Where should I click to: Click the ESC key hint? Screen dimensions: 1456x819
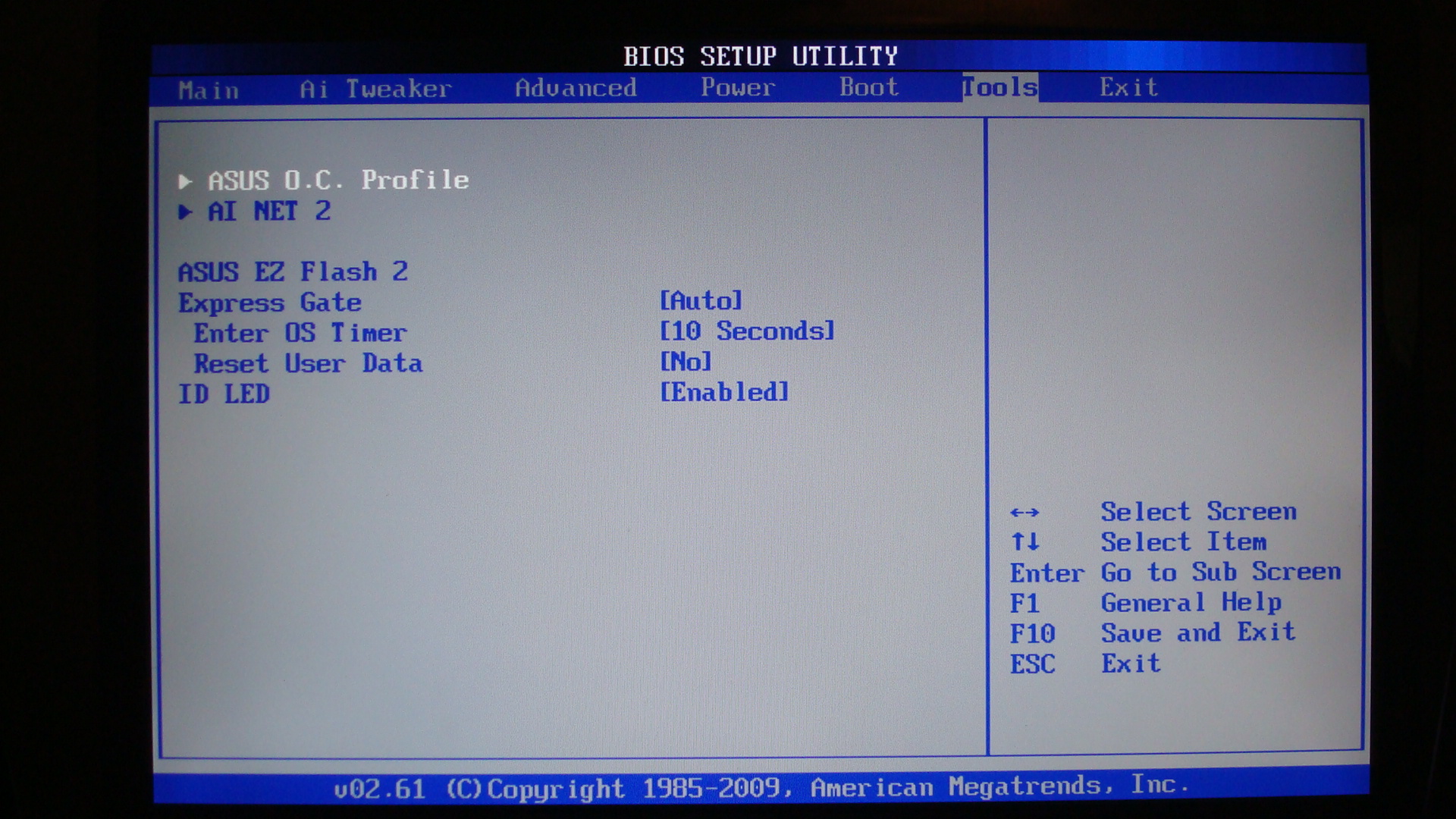1032,664
